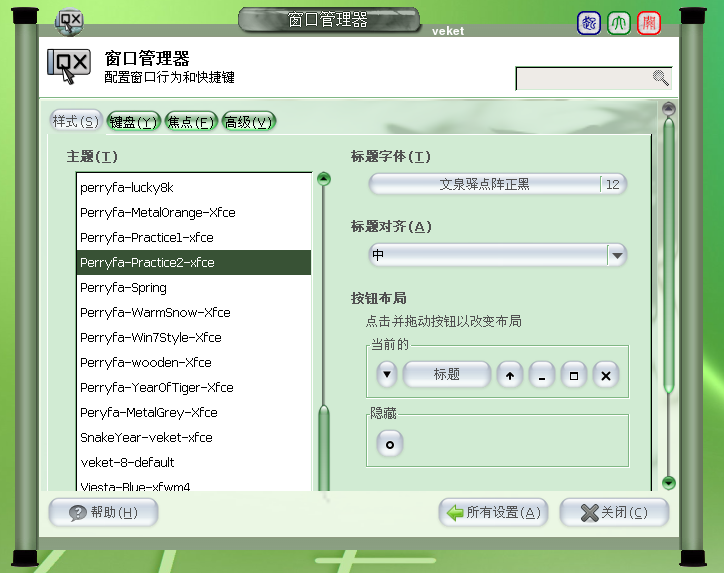
Task: Click main panel scrollbar up arrow
Action: click(x=669, y=109)
